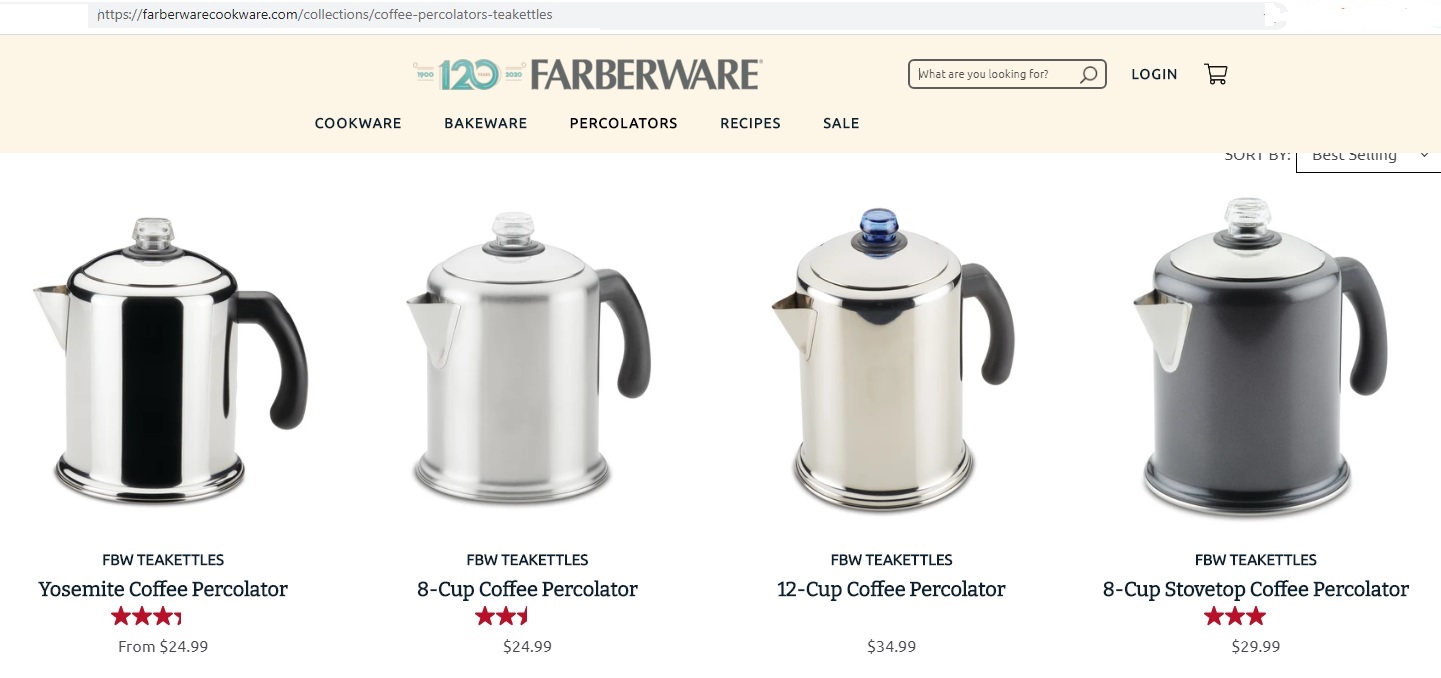Open the Sale menu item
1441x678 pixels.
[x=841, y=123]
